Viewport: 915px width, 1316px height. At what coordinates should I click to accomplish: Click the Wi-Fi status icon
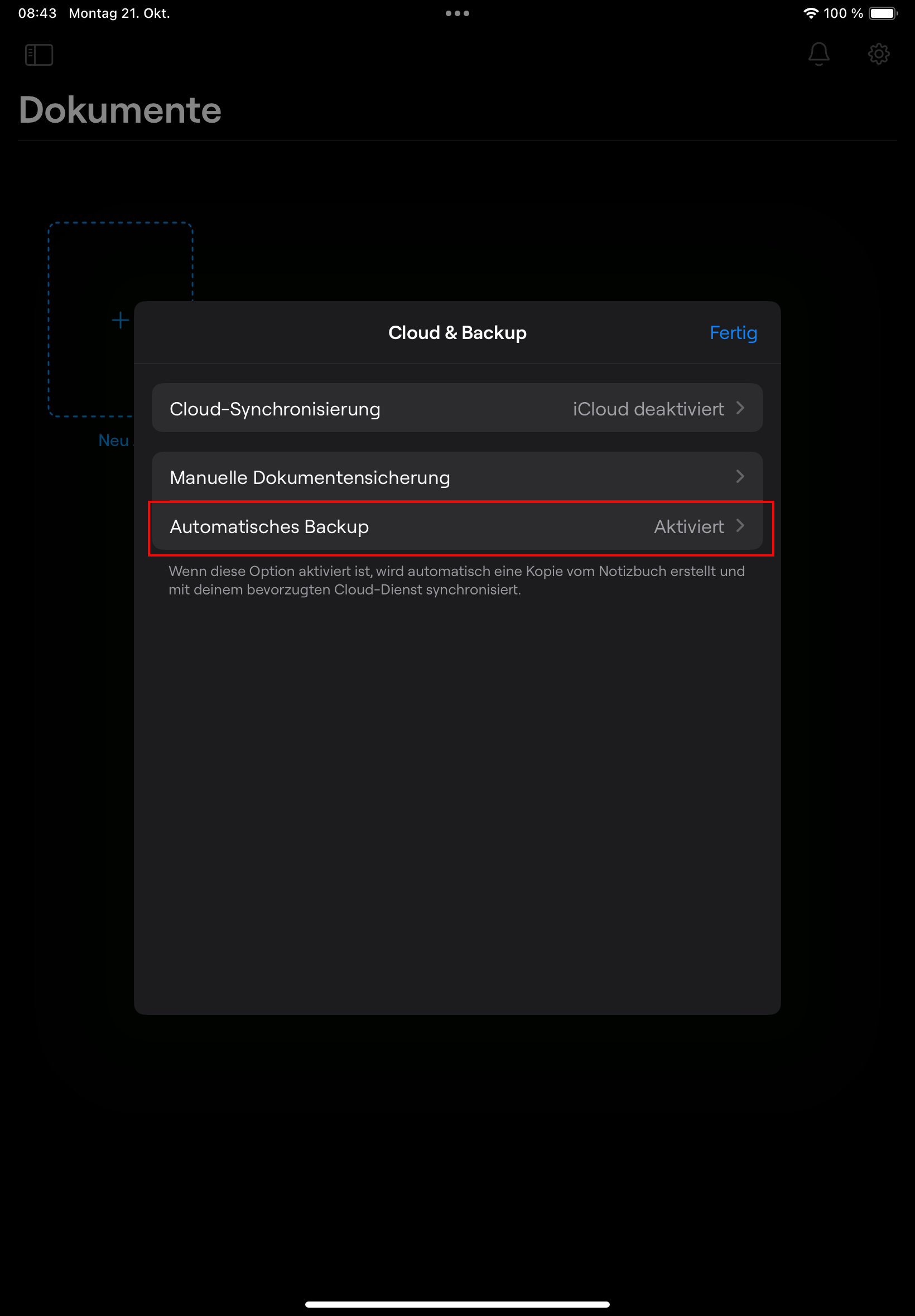810,13
